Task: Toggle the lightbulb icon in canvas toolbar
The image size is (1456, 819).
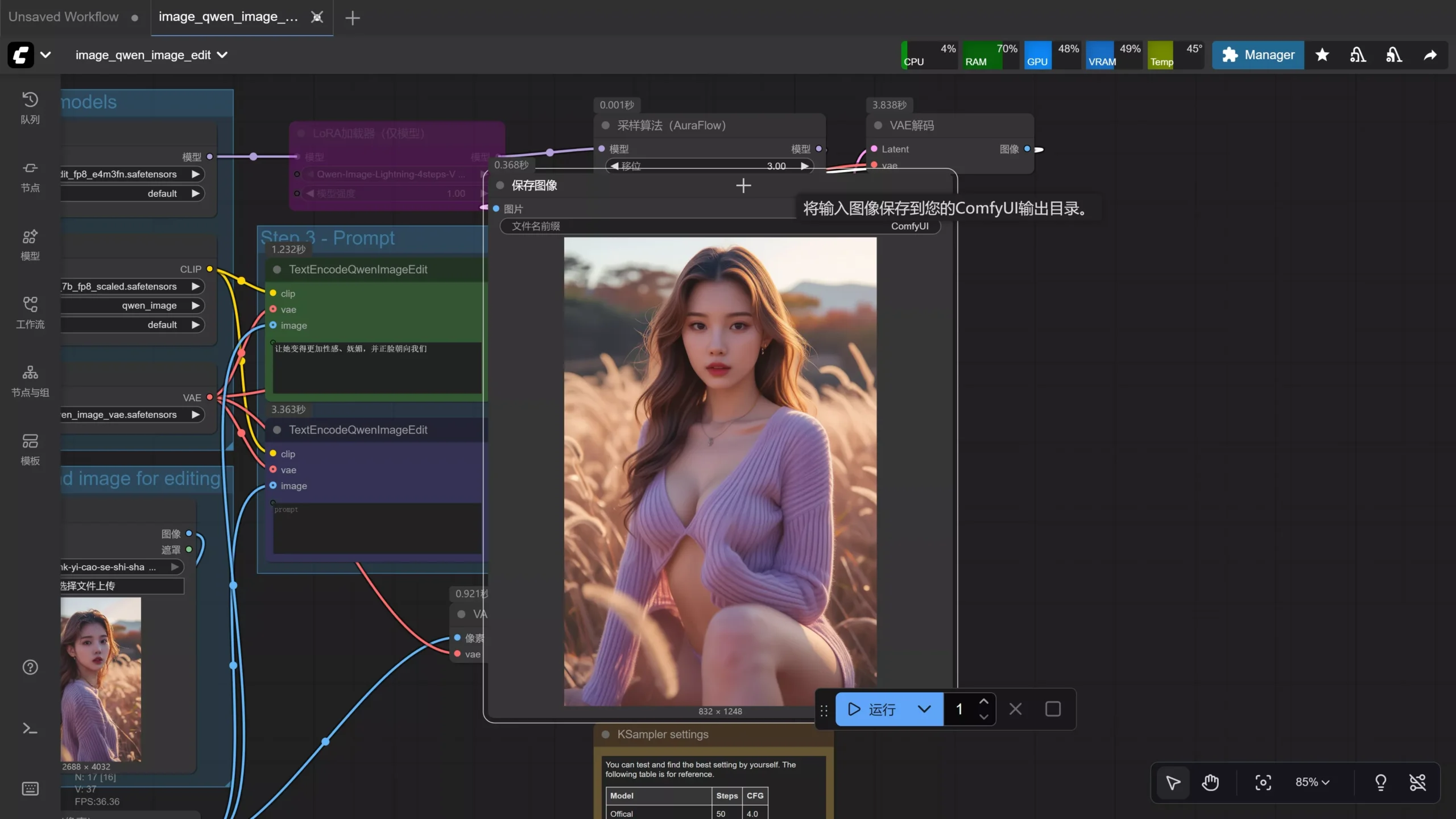Action: tap(1381, 782)
